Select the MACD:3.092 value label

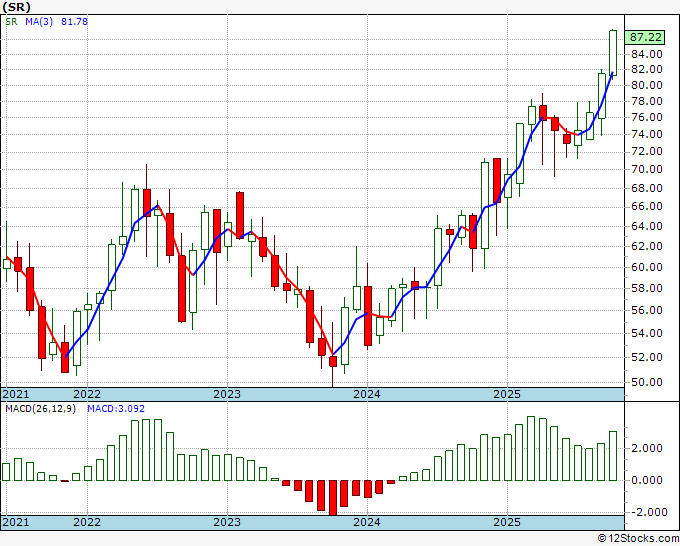point(116,409)
